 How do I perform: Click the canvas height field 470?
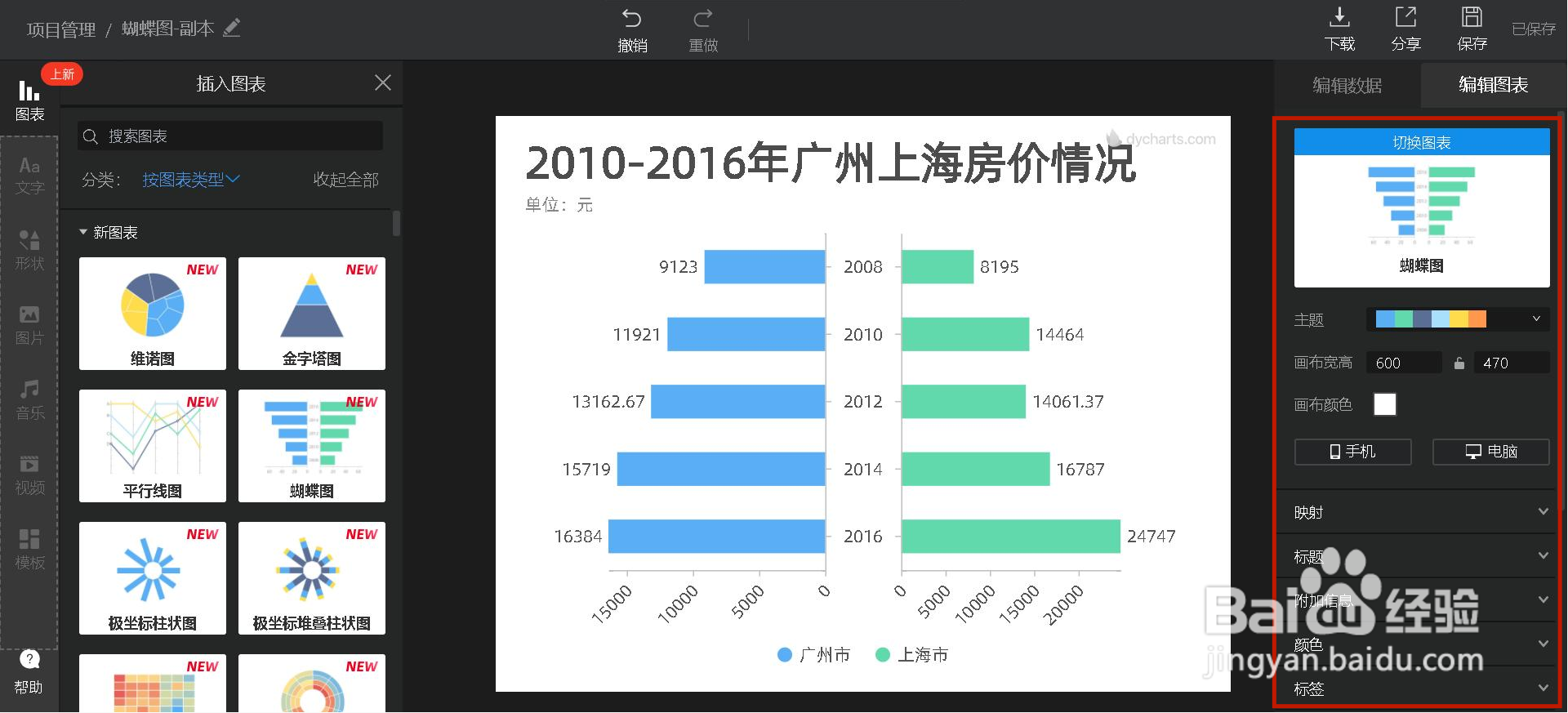(1512, 363)
